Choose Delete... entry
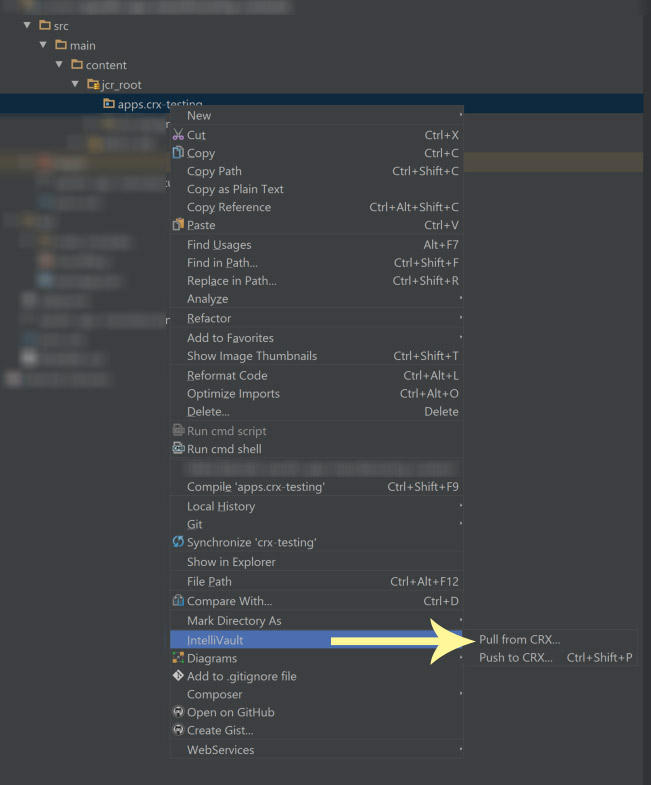Viewport: 651px width, 785px height. 316,412
